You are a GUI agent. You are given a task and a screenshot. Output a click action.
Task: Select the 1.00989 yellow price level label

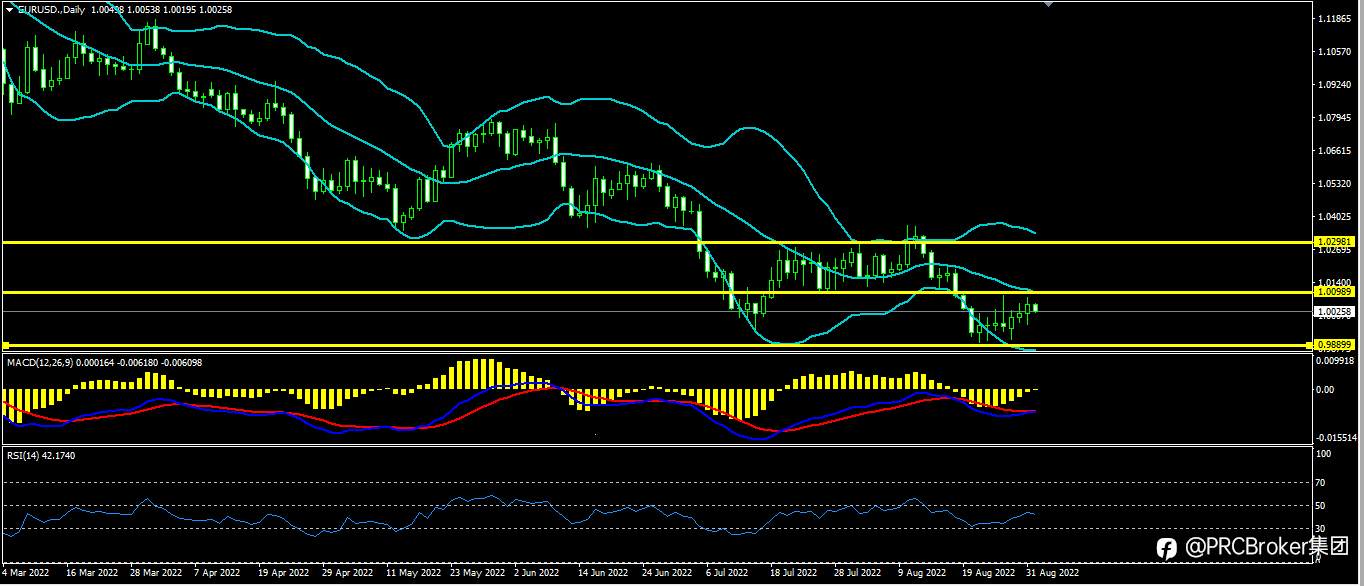point(1336,292)
